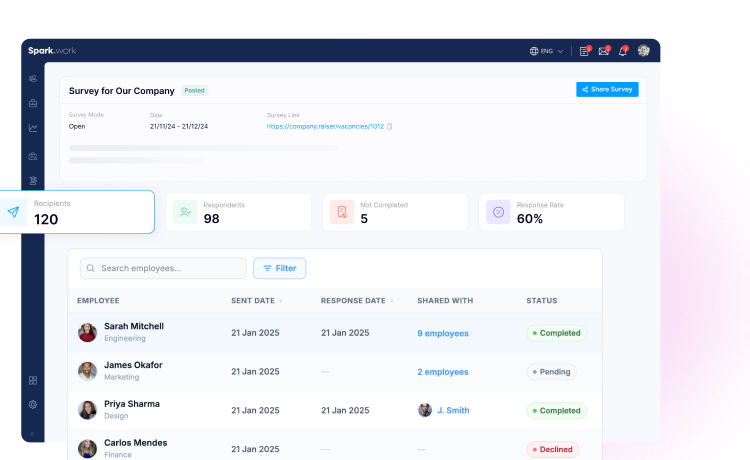Click J. Smith's small avatar
Image resolution: width=750 pixels, height=460 pixels.
[x=425, y=410]
